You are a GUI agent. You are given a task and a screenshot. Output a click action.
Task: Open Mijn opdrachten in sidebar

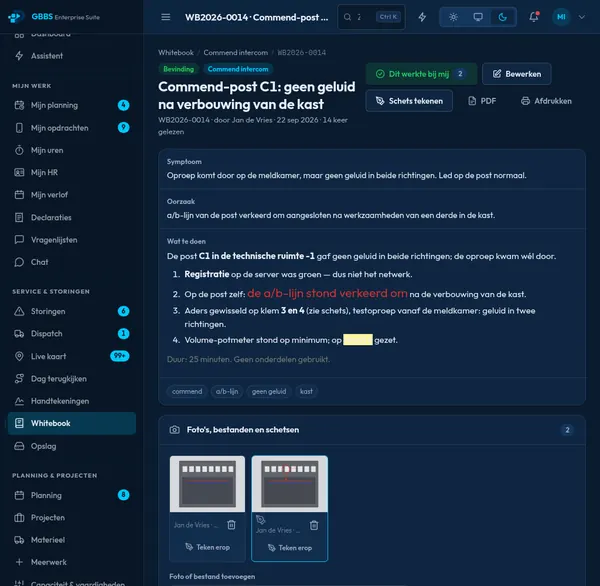tap(72, 128)
